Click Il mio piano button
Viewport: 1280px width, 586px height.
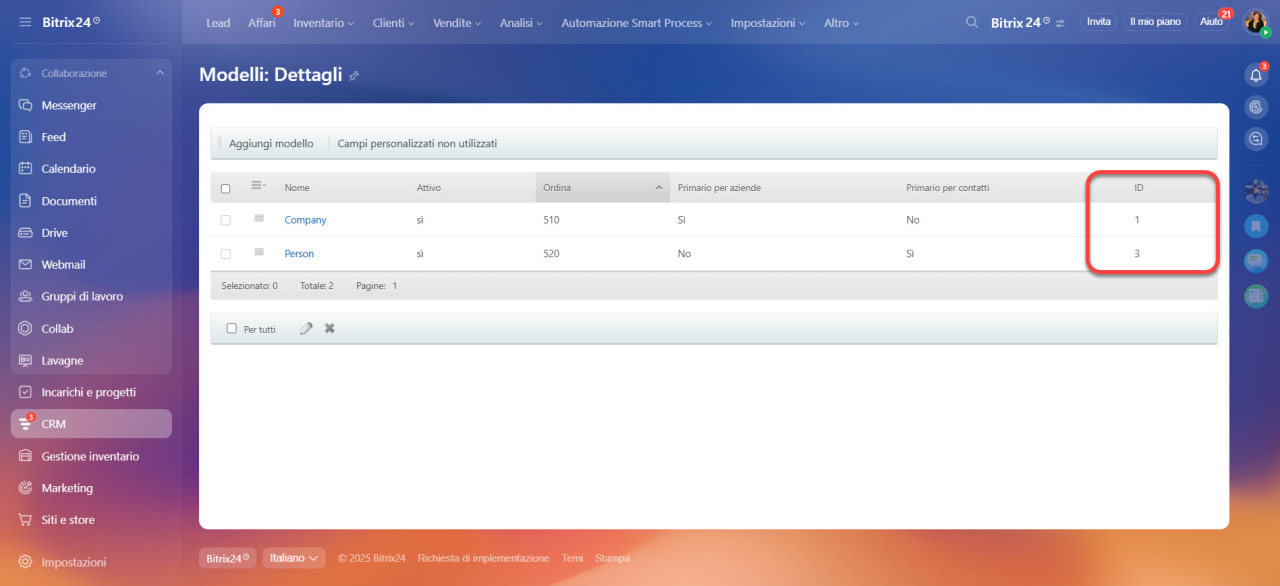click(1155, 22)
